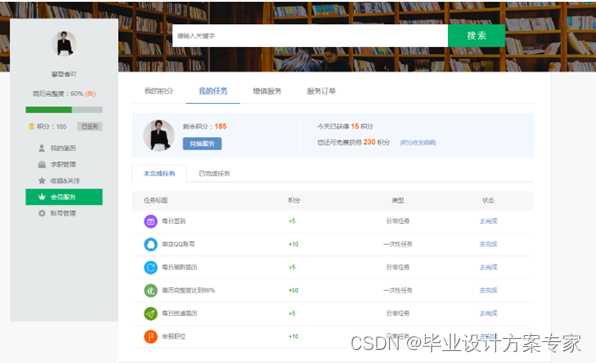Image resolution: width=596 pixels, height=363 pixels.
Task: Click the avatar in the points summary
Action: pyautogui.click(x=159, y=135)
